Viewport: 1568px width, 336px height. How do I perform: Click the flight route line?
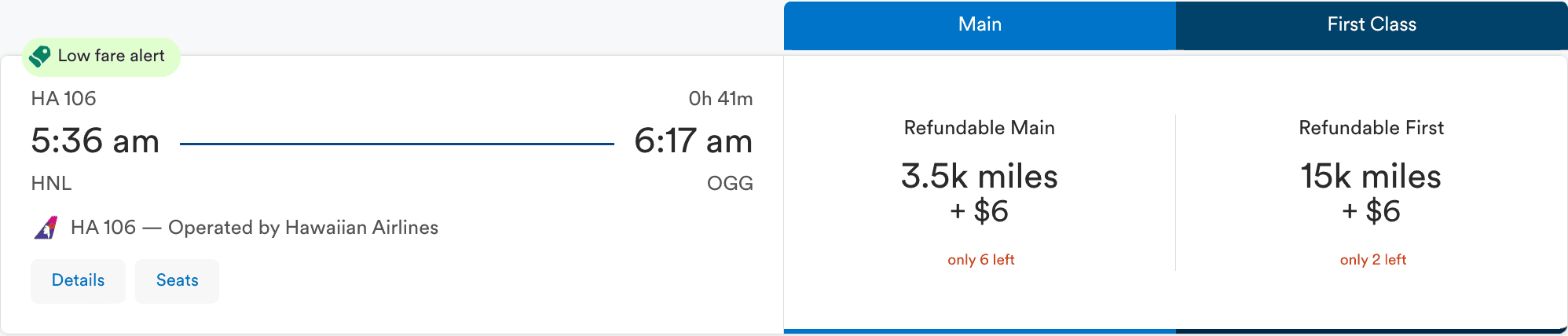[x=397, y=144]
